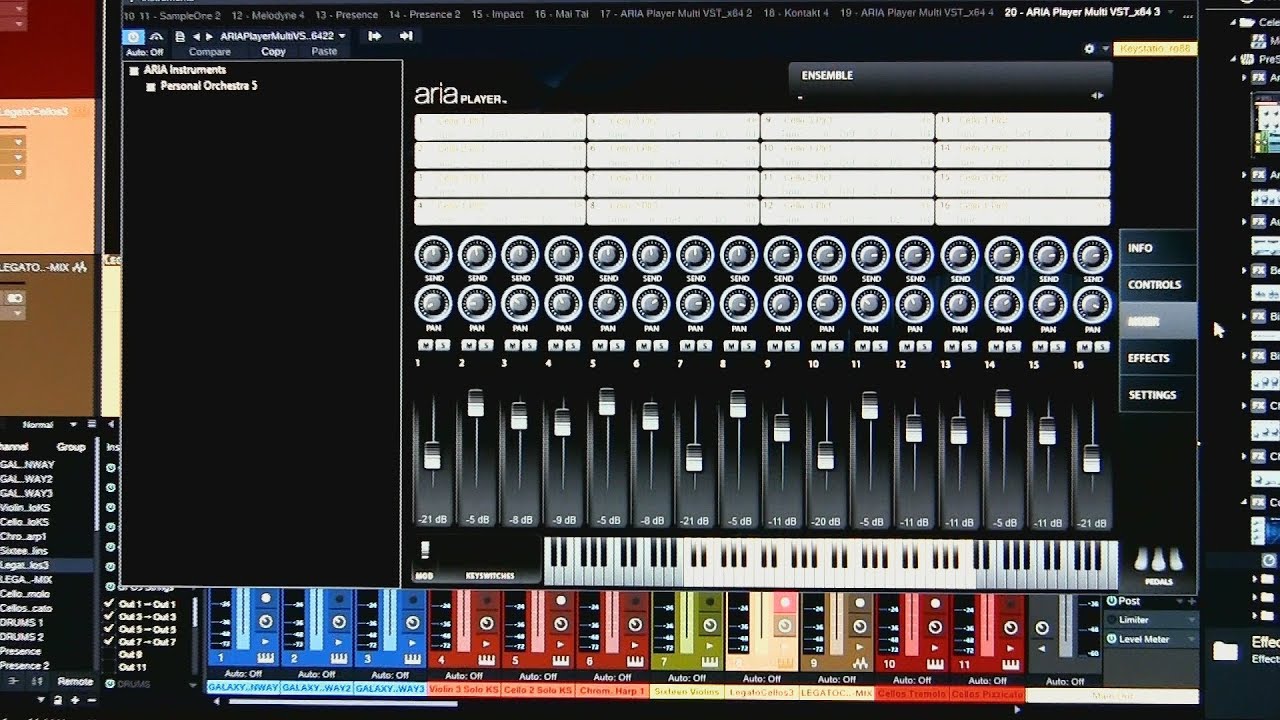Toggle the Out 3 → Out 3 checkbox
The image size is (1280, 720).
click(x=110, y=617)
